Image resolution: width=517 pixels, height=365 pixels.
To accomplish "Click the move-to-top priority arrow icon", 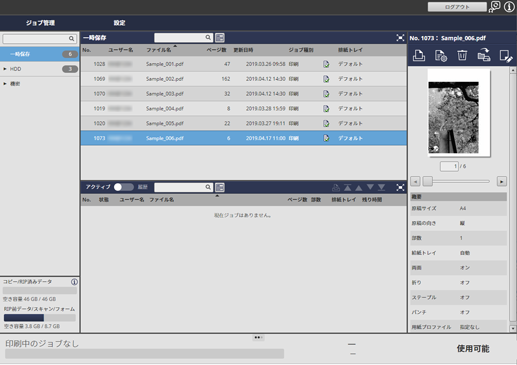I will [x=347, y=188].
